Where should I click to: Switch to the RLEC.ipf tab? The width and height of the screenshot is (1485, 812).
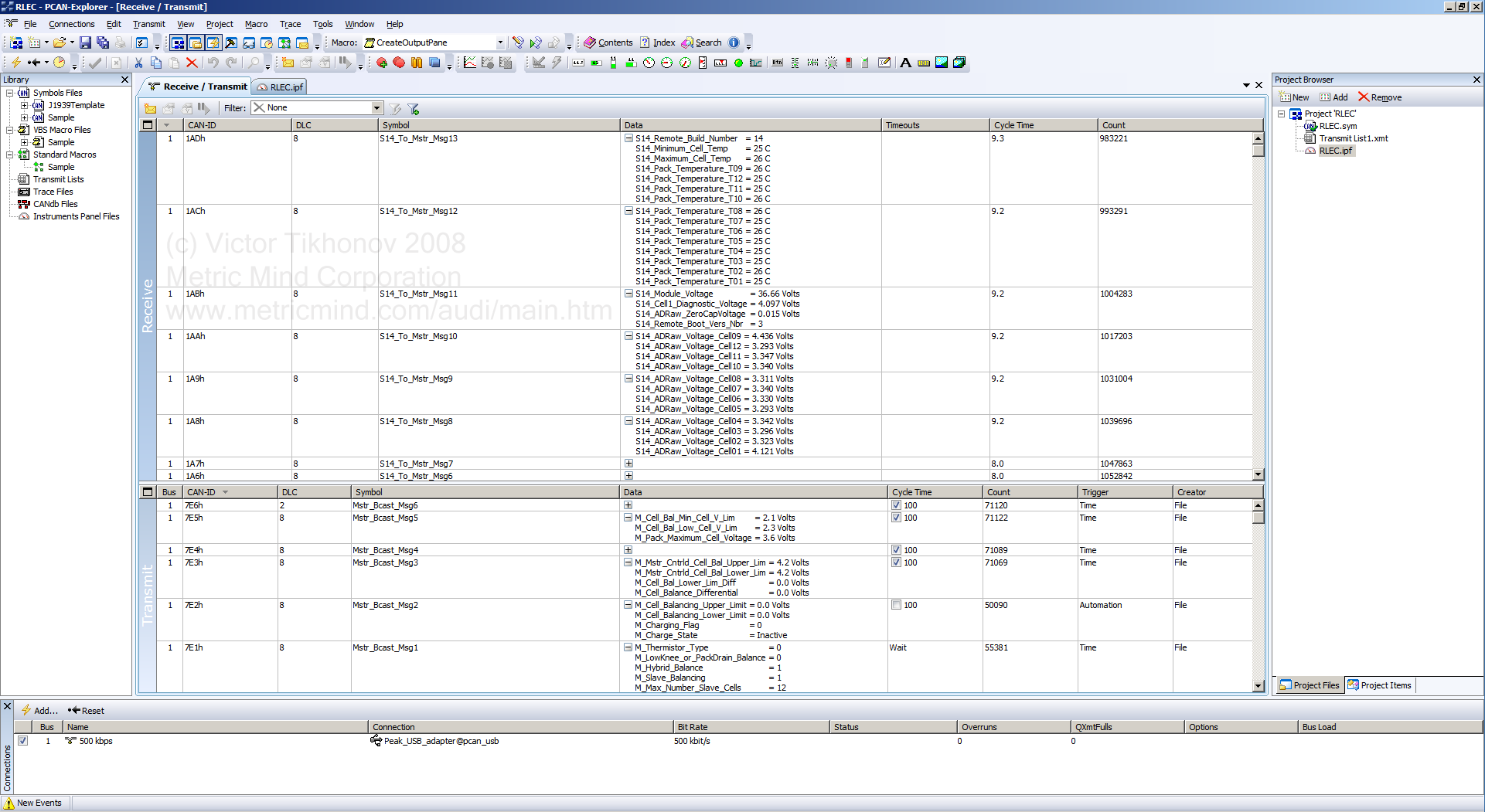280,87
